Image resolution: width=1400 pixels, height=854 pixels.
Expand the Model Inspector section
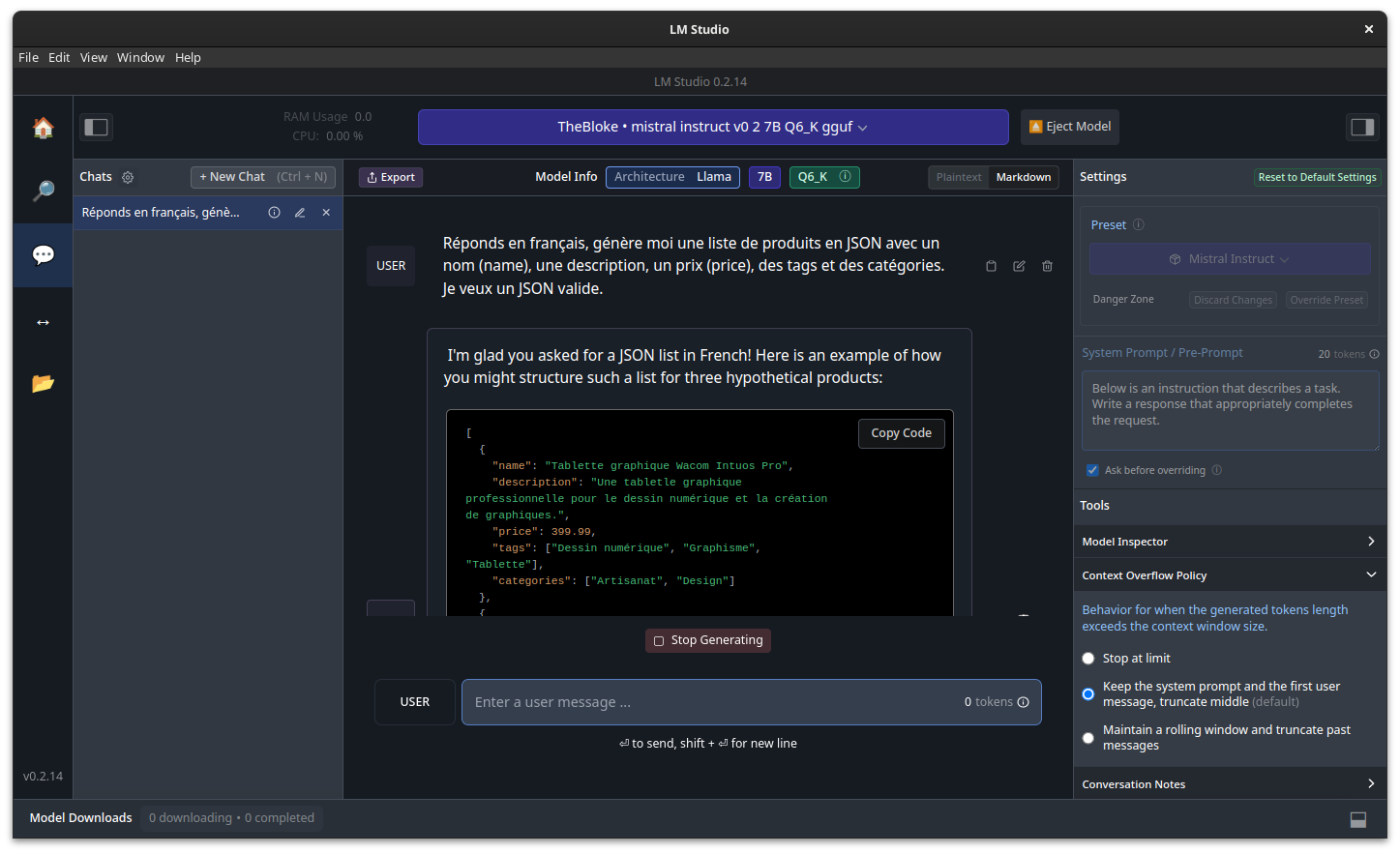1229,542
